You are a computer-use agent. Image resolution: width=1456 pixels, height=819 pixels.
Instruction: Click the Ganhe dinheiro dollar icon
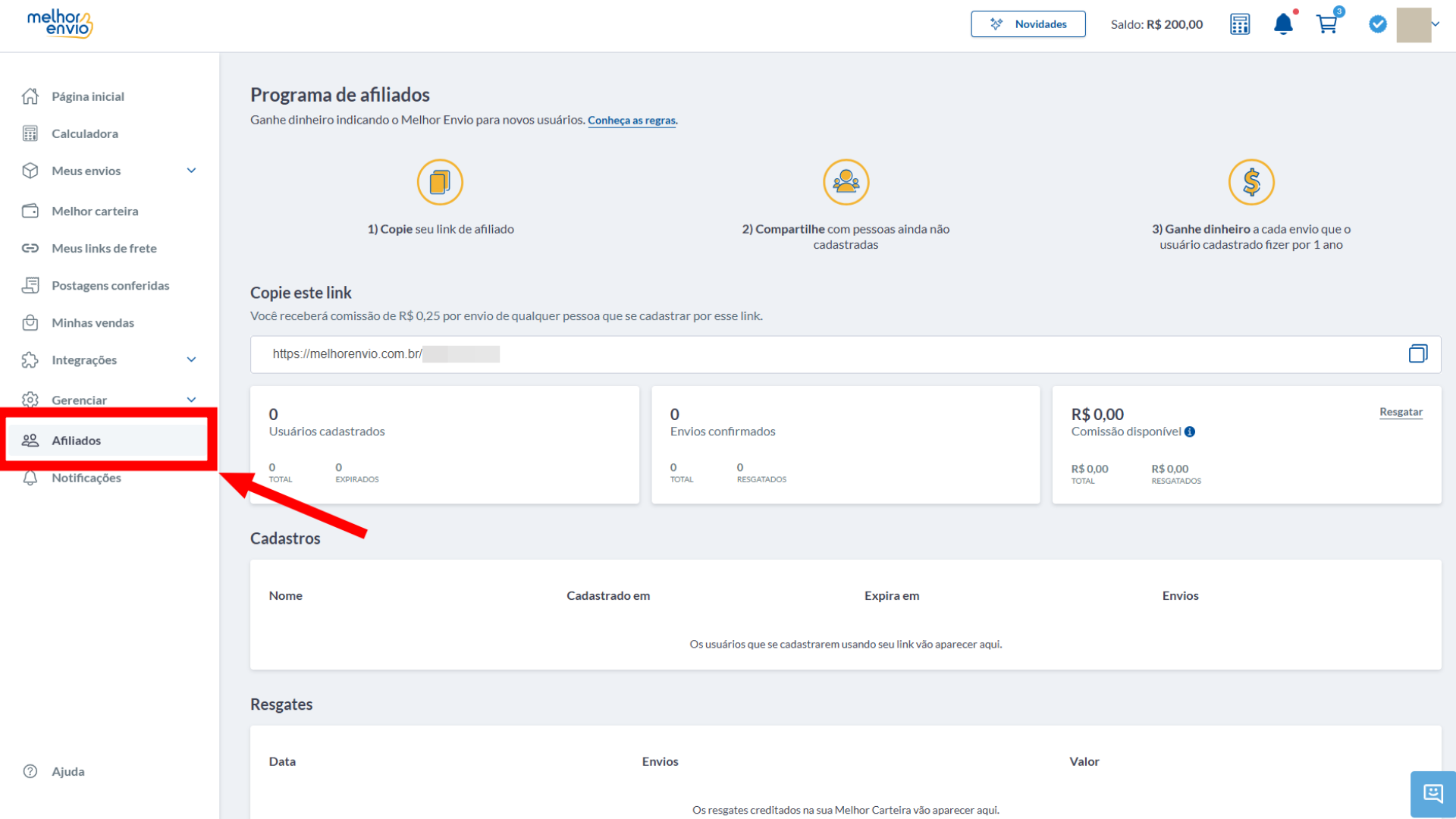[1251, 182]
